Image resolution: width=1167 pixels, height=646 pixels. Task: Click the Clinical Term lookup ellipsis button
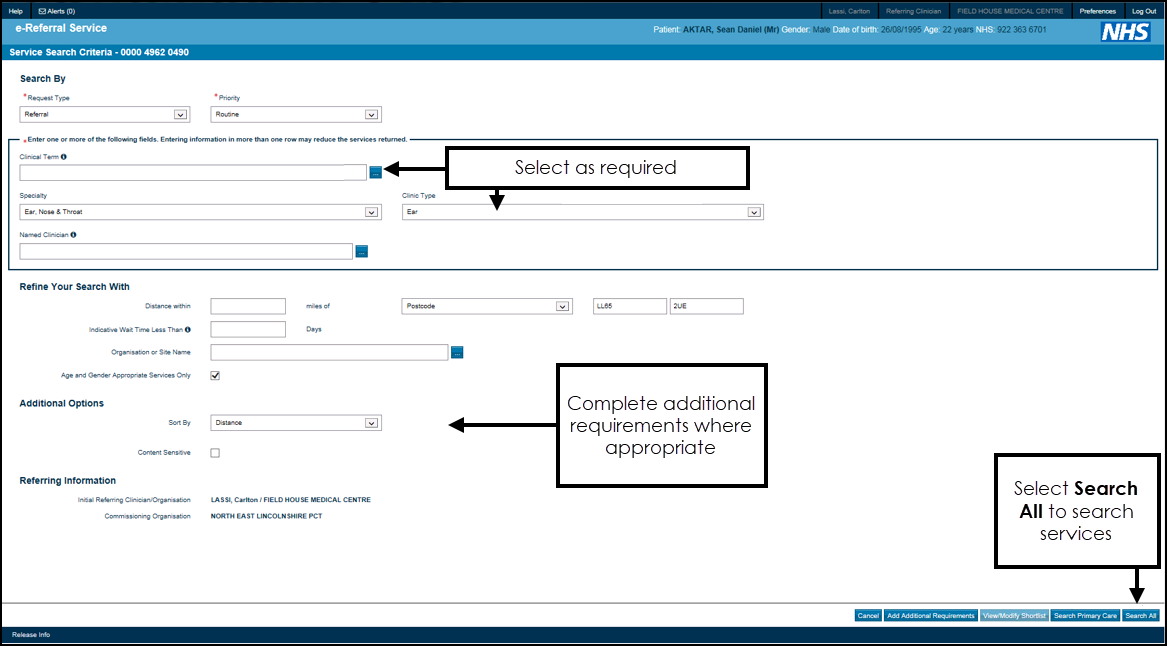[375, 172]
